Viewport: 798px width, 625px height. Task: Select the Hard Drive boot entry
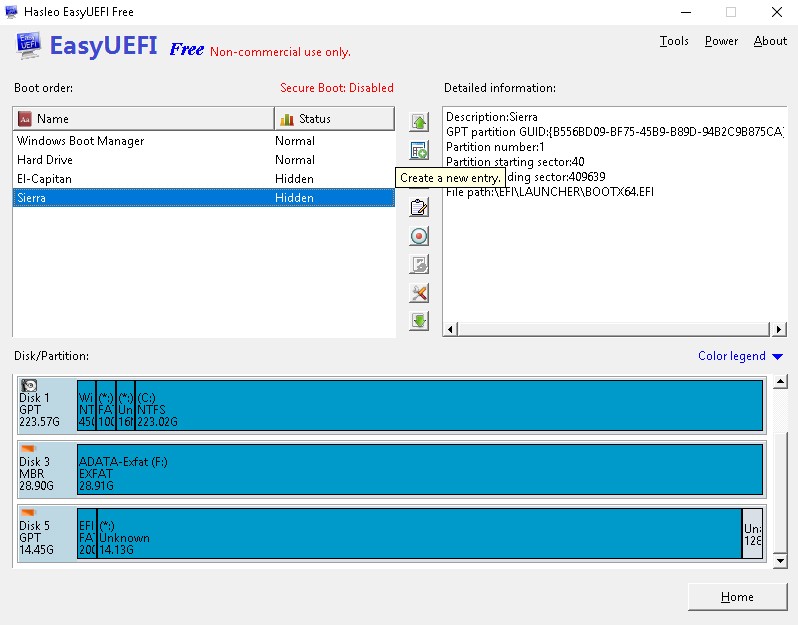click(x=204, y=160)
